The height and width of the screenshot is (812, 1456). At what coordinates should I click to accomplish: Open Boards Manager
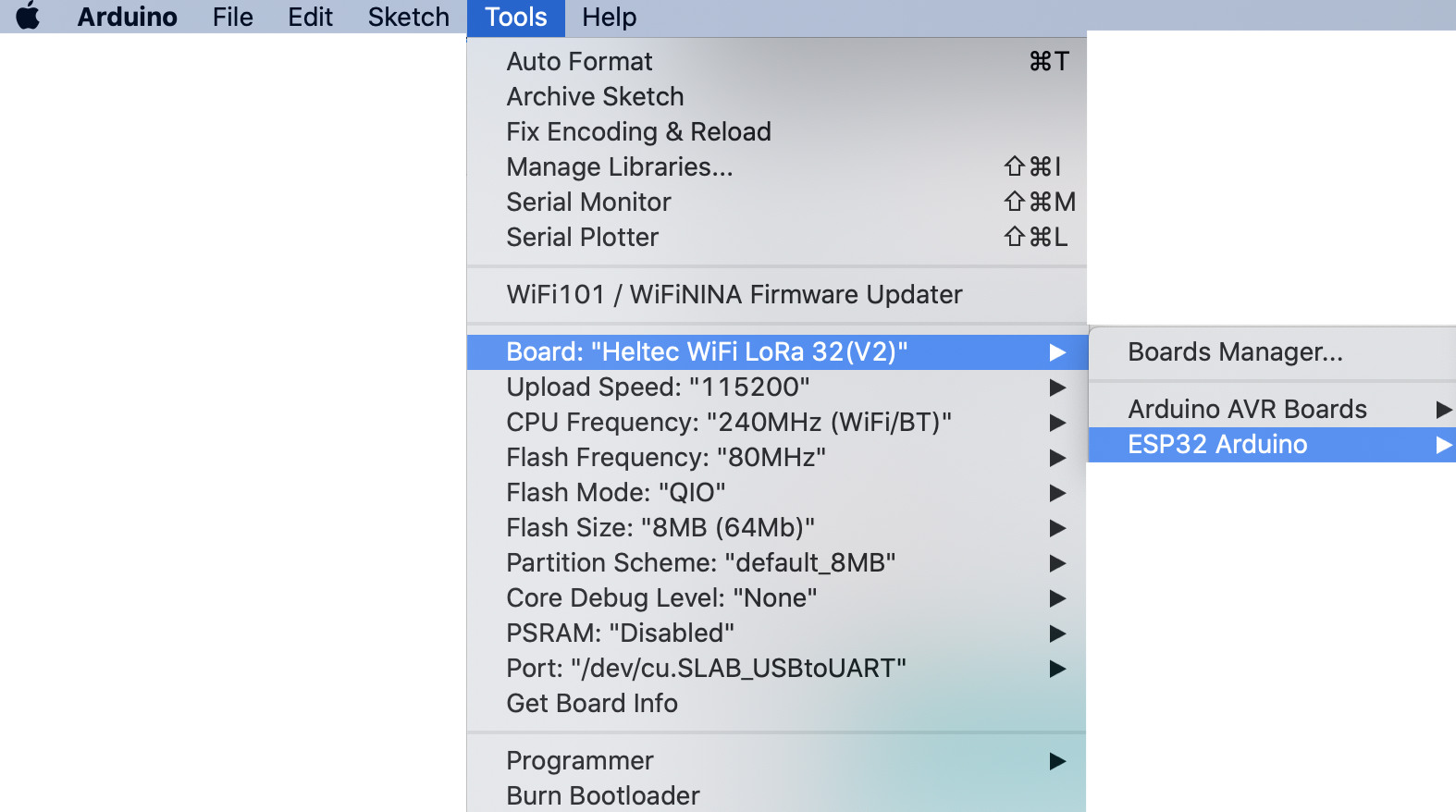[x=1235, y=351]
